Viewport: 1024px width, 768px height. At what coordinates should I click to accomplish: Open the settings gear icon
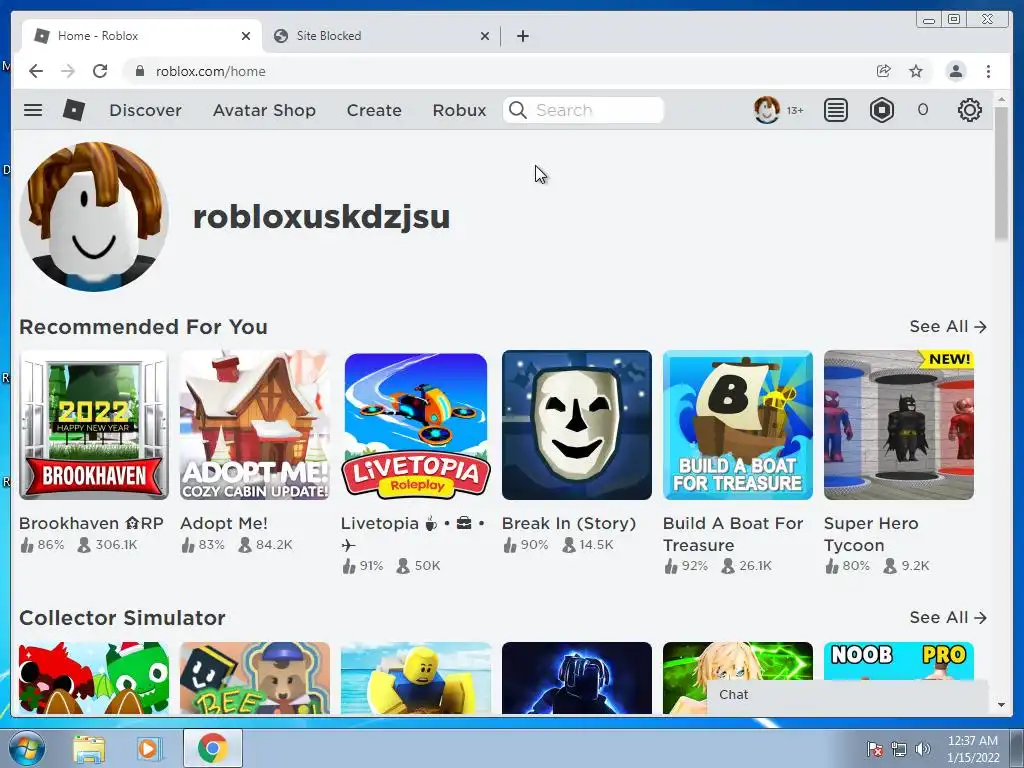969,110
